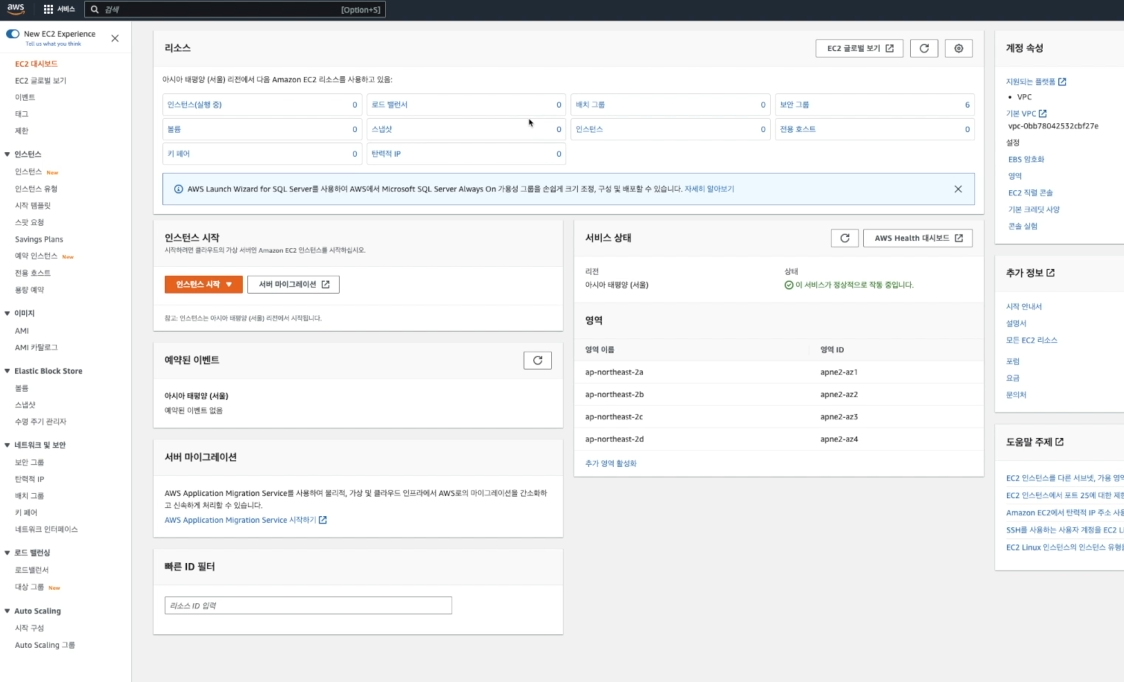
Task: Open 추가 정보 external link icon
Action: pyautogui.click(x=1050, y=273)
